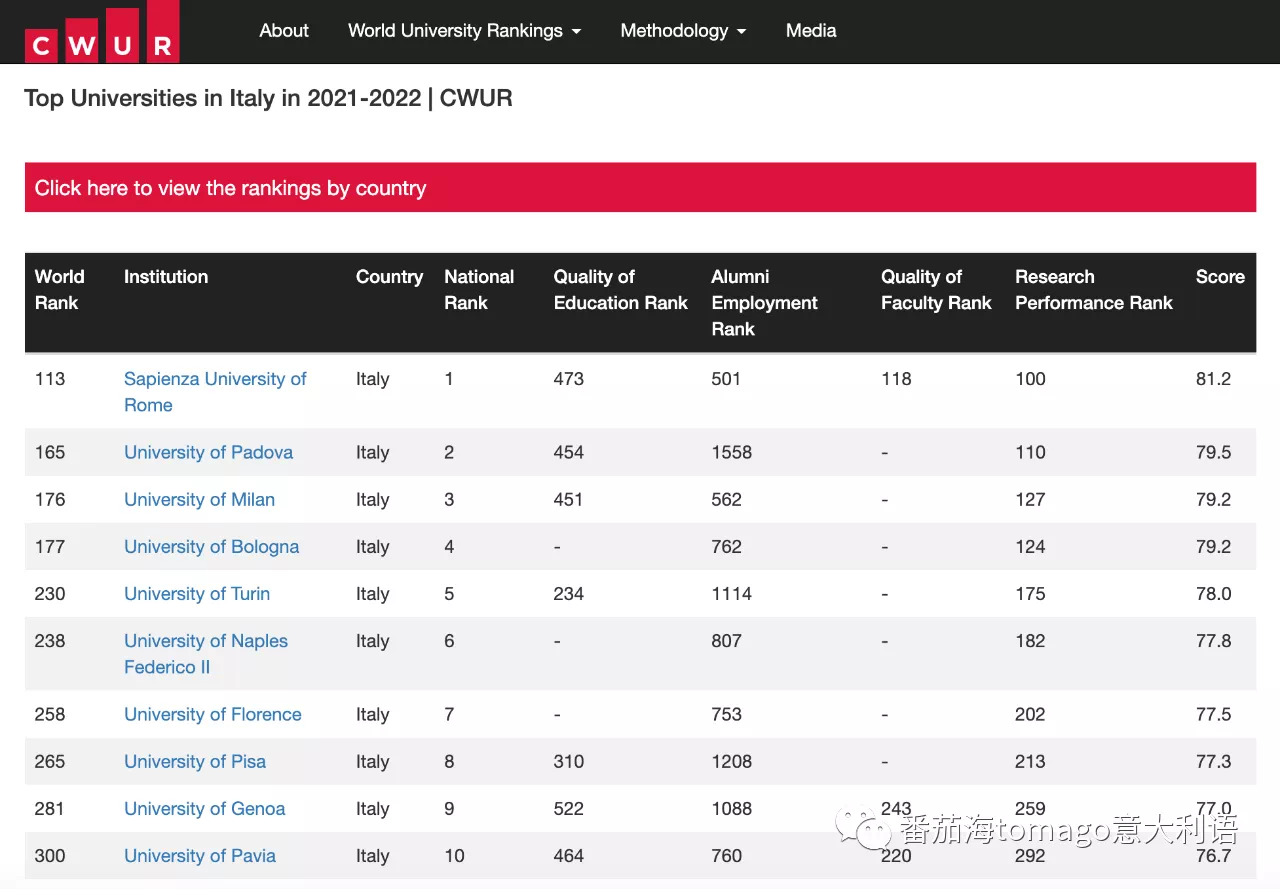Open University of Turin link
Screen dimensions: 1280x889
point(197,594)
